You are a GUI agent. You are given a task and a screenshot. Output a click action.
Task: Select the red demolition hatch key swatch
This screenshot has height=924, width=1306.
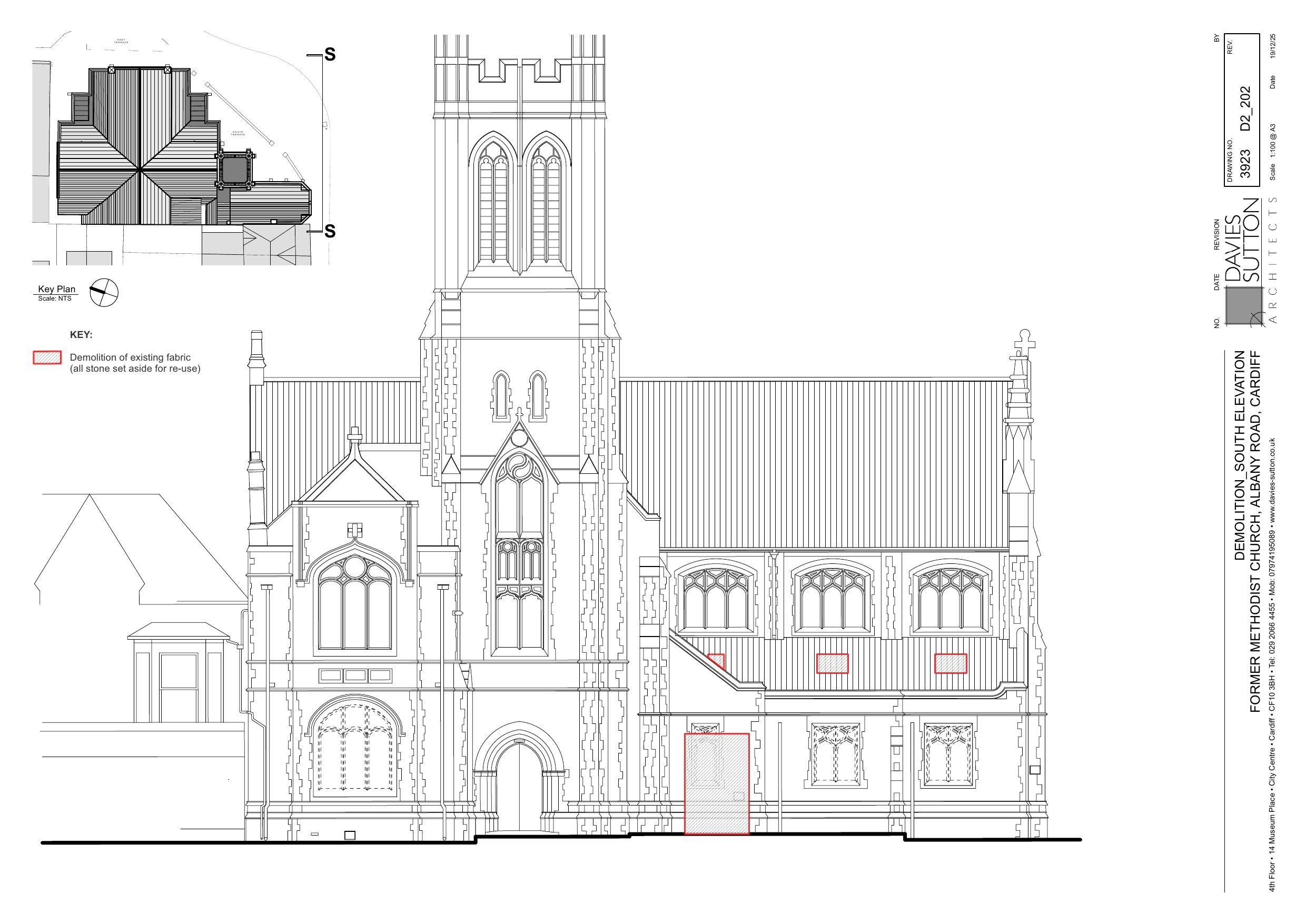(47, 357)
